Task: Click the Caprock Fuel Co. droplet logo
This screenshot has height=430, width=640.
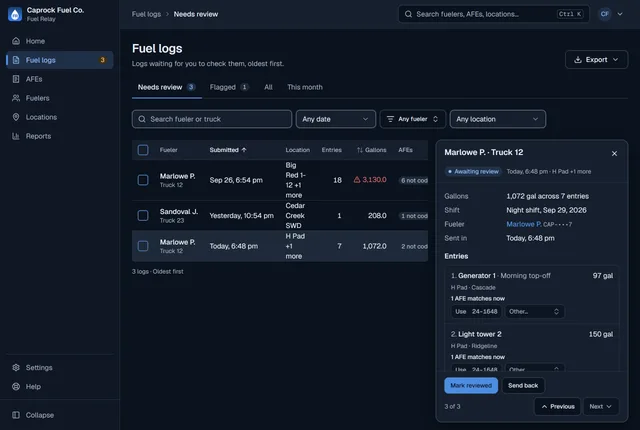Action: point(15,14)
